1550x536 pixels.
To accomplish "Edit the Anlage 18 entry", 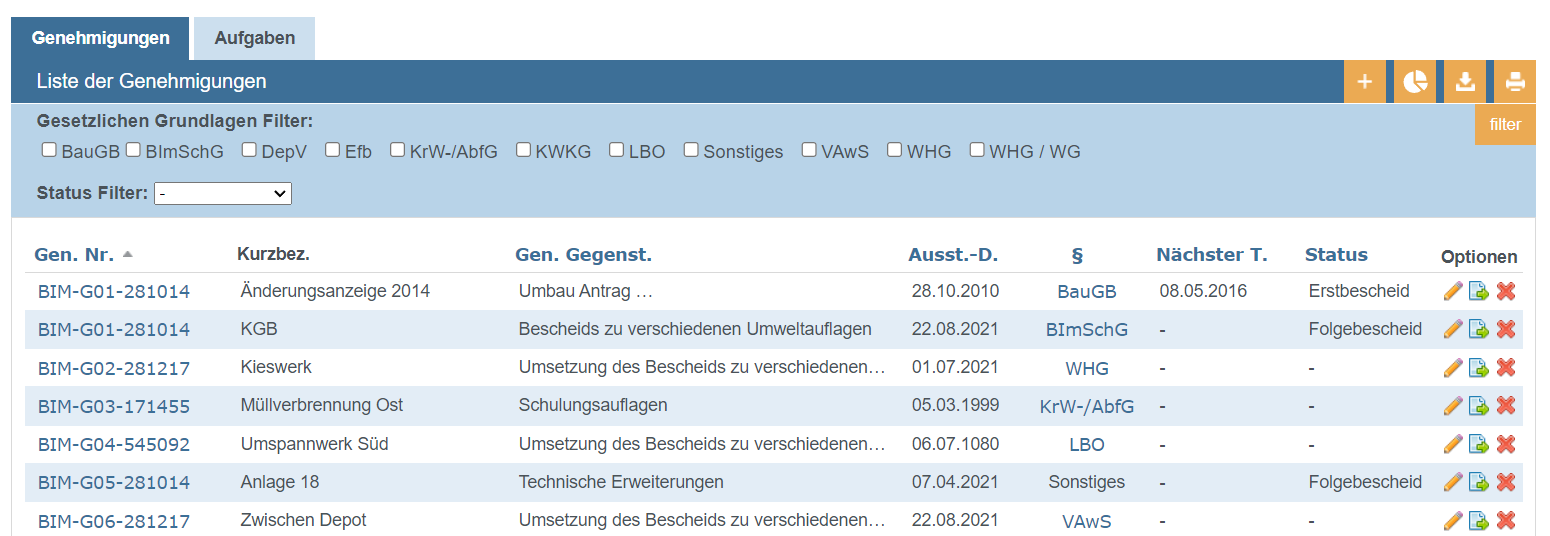I will pyautogui.click(x=1453, y=482).
